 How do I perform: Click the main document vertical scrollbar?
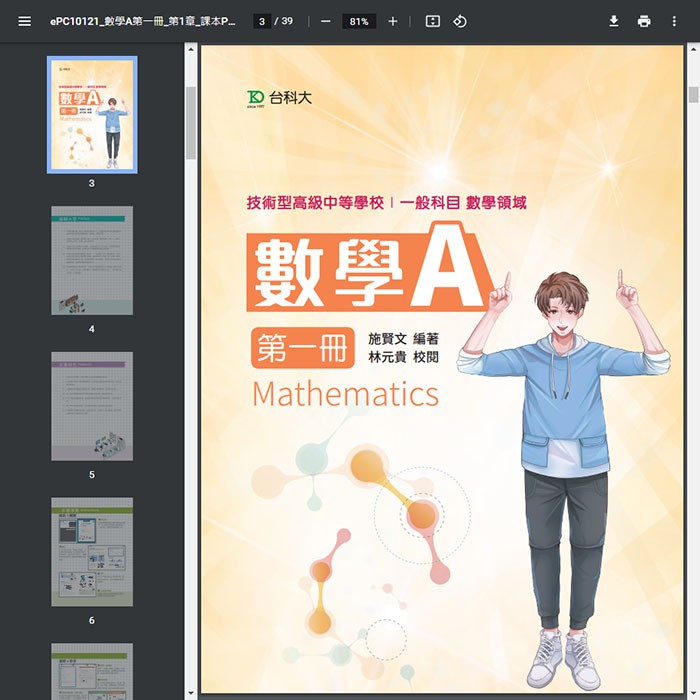coord(693,95)
